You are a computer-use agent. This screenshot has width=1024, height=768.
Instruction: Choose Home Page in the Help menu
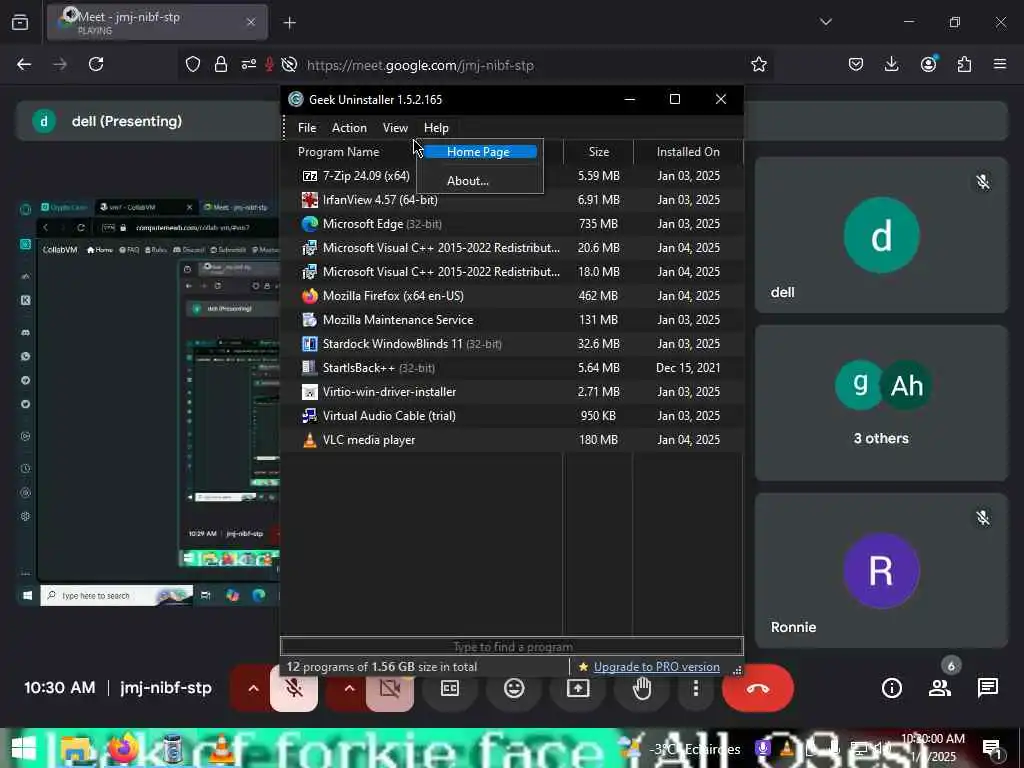[x=479, y=152]
